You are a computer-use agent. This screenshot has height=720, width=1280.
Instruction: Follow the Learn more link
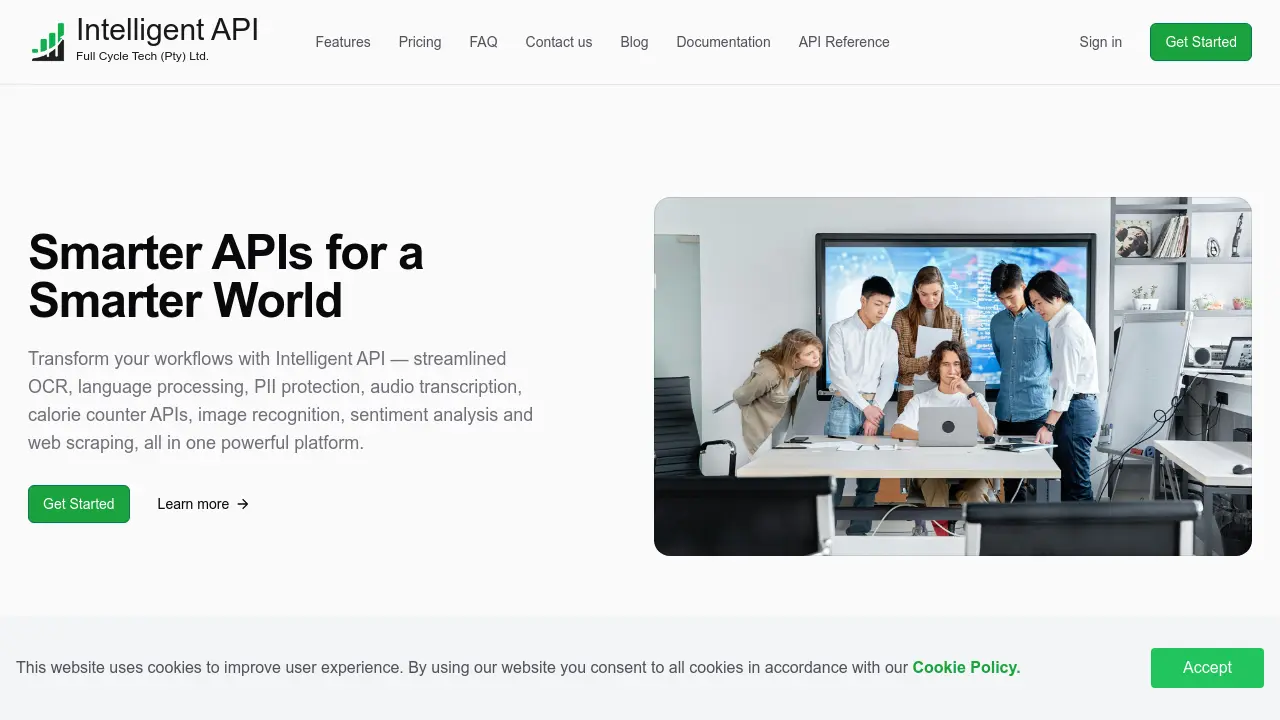coord(203,504)
